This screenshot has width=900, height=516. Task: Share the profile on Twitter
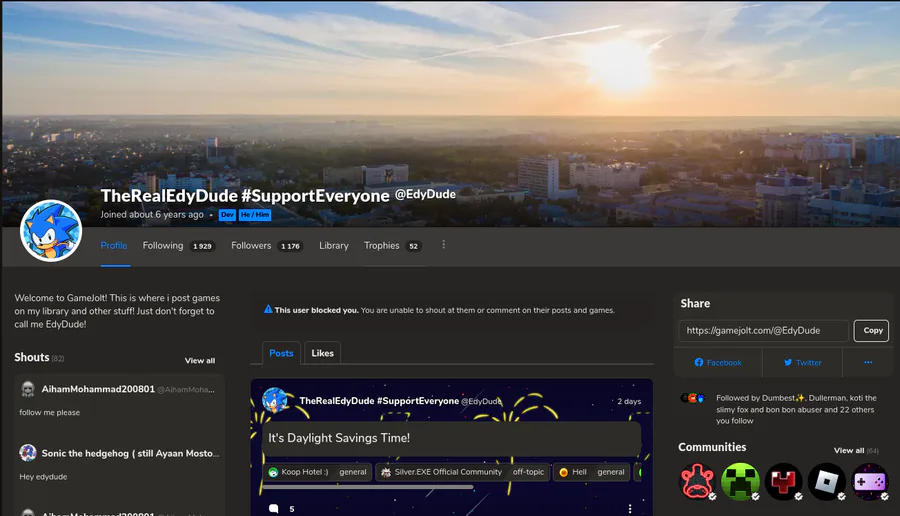pos(802,362)
